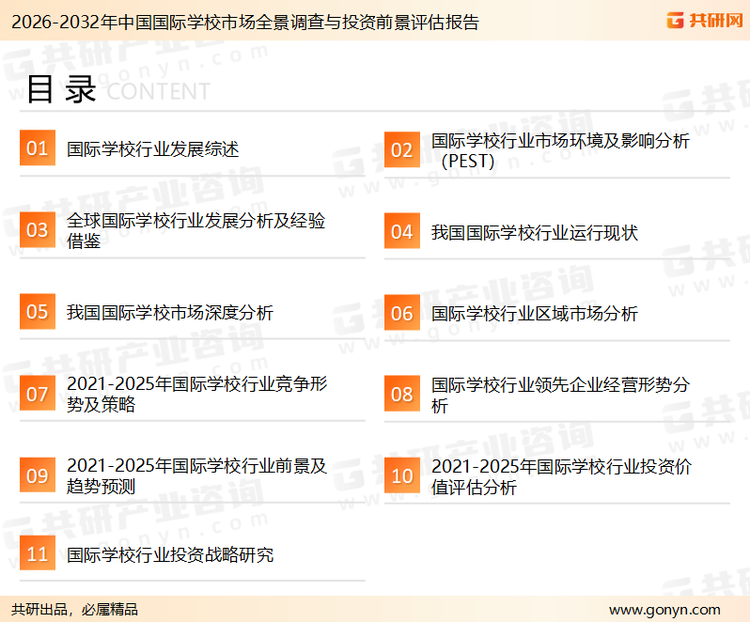Viewport: 750px width, 622px height.
Task: Open chapter 全球国际学校行业发展分析及经验借鉴
Action: click(x=196, y=231)
